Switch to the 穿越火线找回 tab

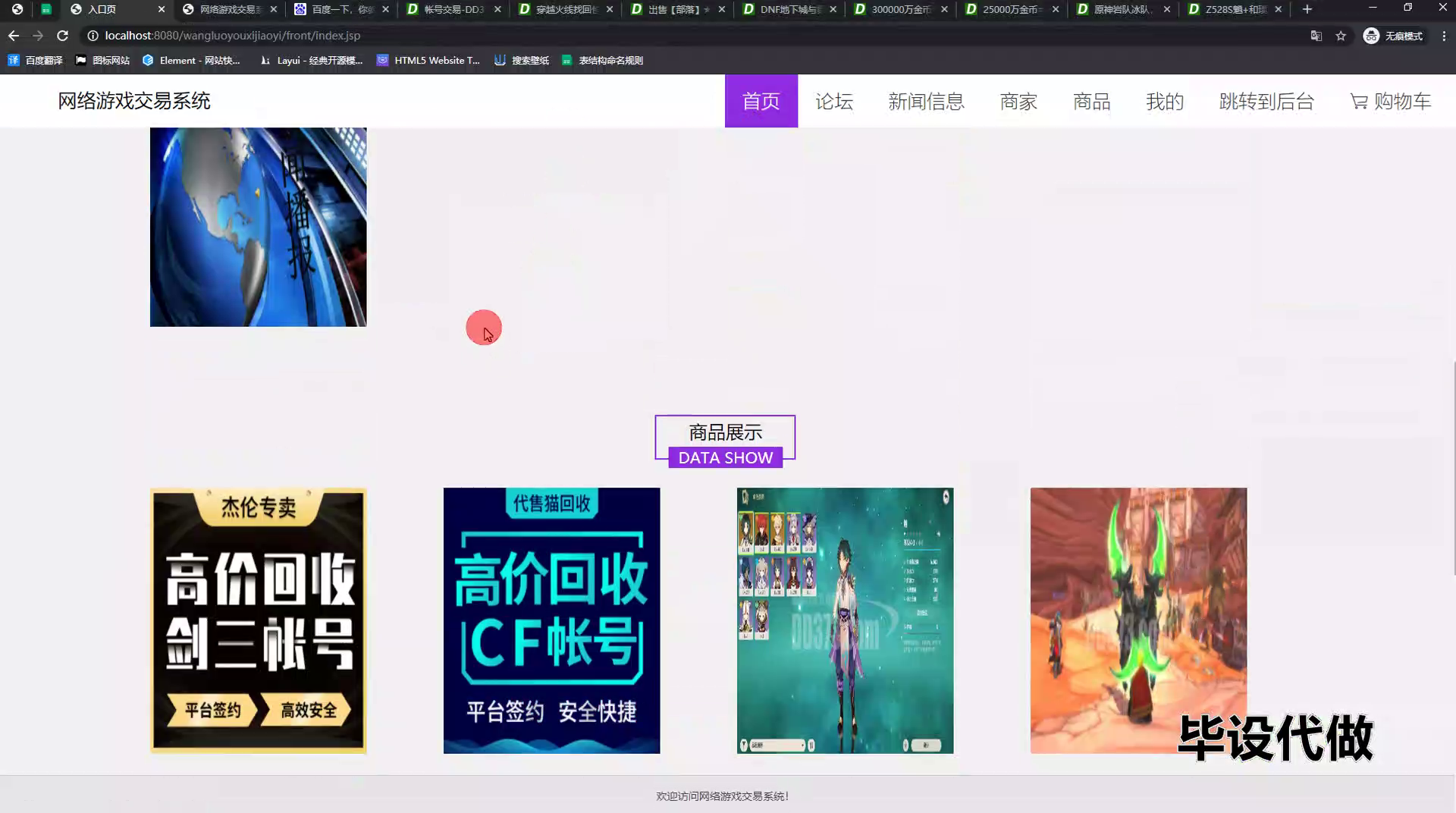566,9
